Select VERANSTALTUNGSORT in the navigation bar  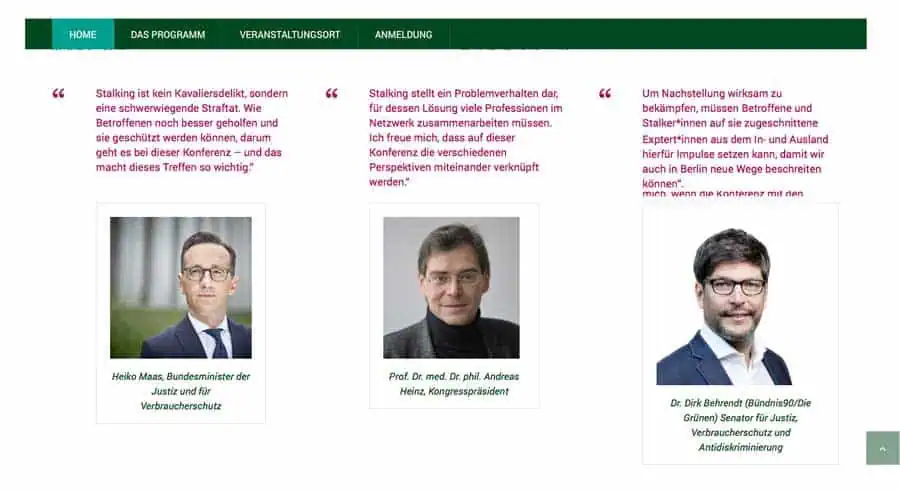pos(290,35)
